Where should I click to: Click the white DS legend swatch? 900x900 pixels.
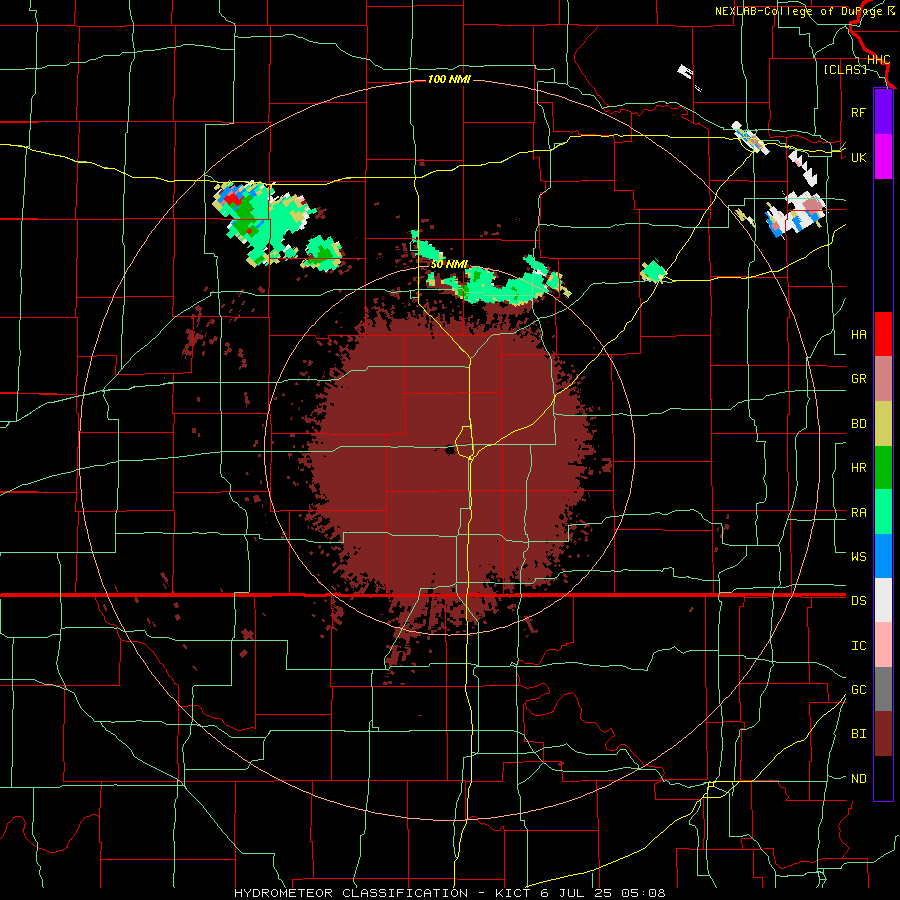[x=883, y=600]
